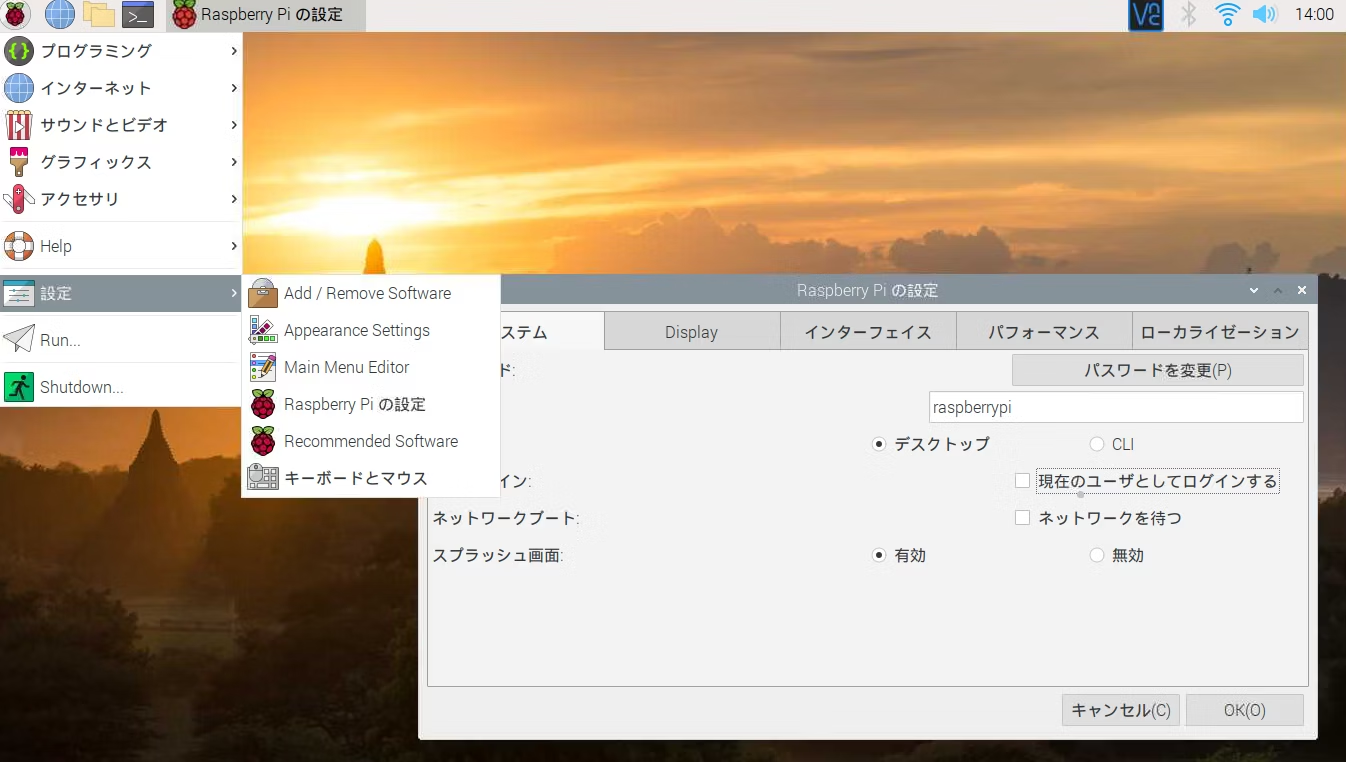Click the 設定 sliders icon
Image resolution: width=1346 pixels, height=762 pixels.
(x=19, y=293)
